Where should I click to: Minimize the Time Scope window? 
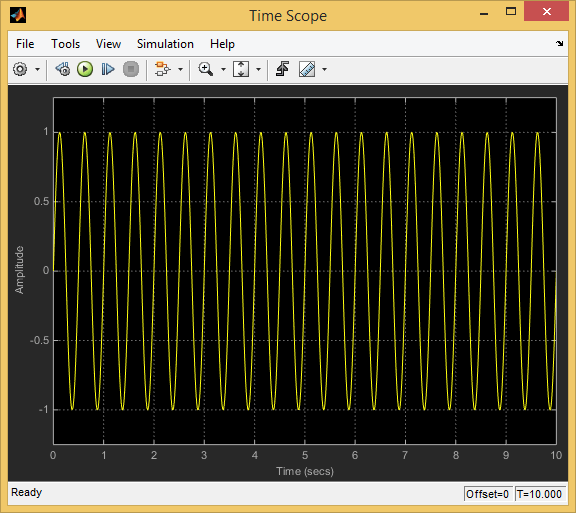[x=484, y=13]
